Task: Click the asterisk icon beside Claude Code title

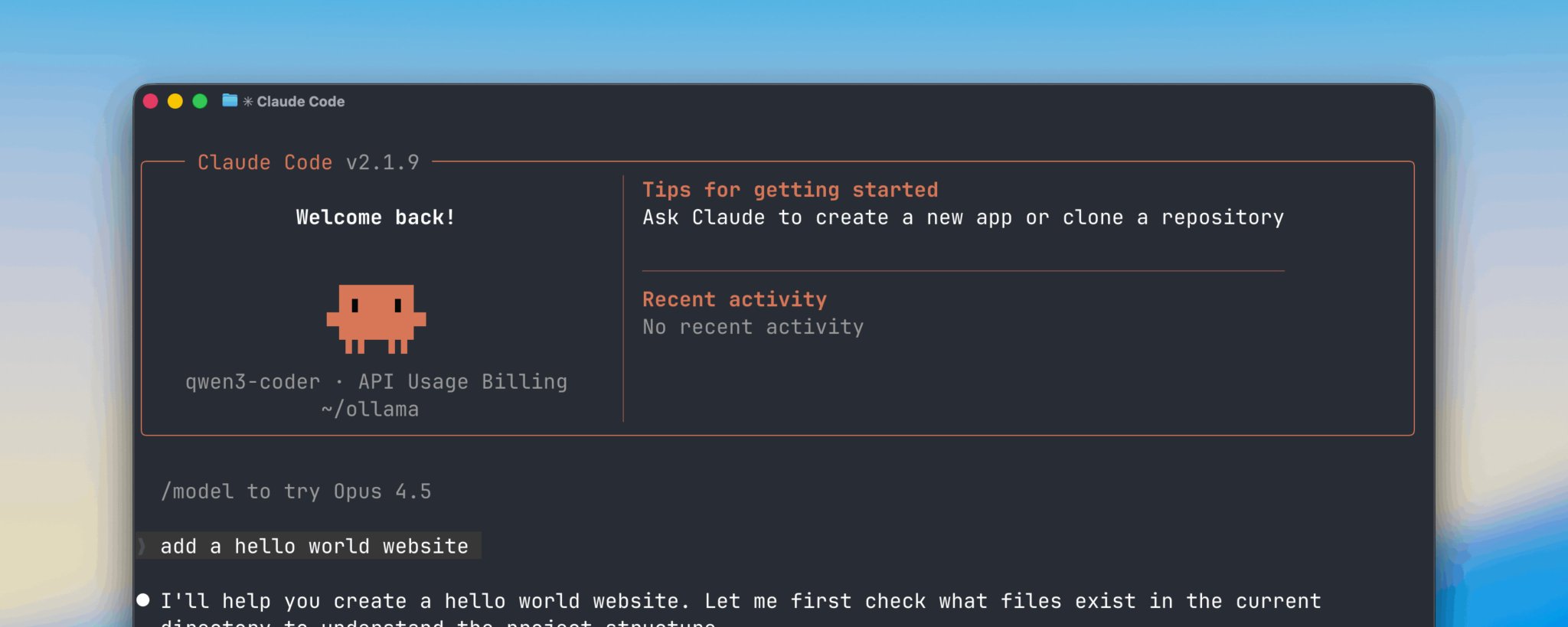Action: (248, 101)
